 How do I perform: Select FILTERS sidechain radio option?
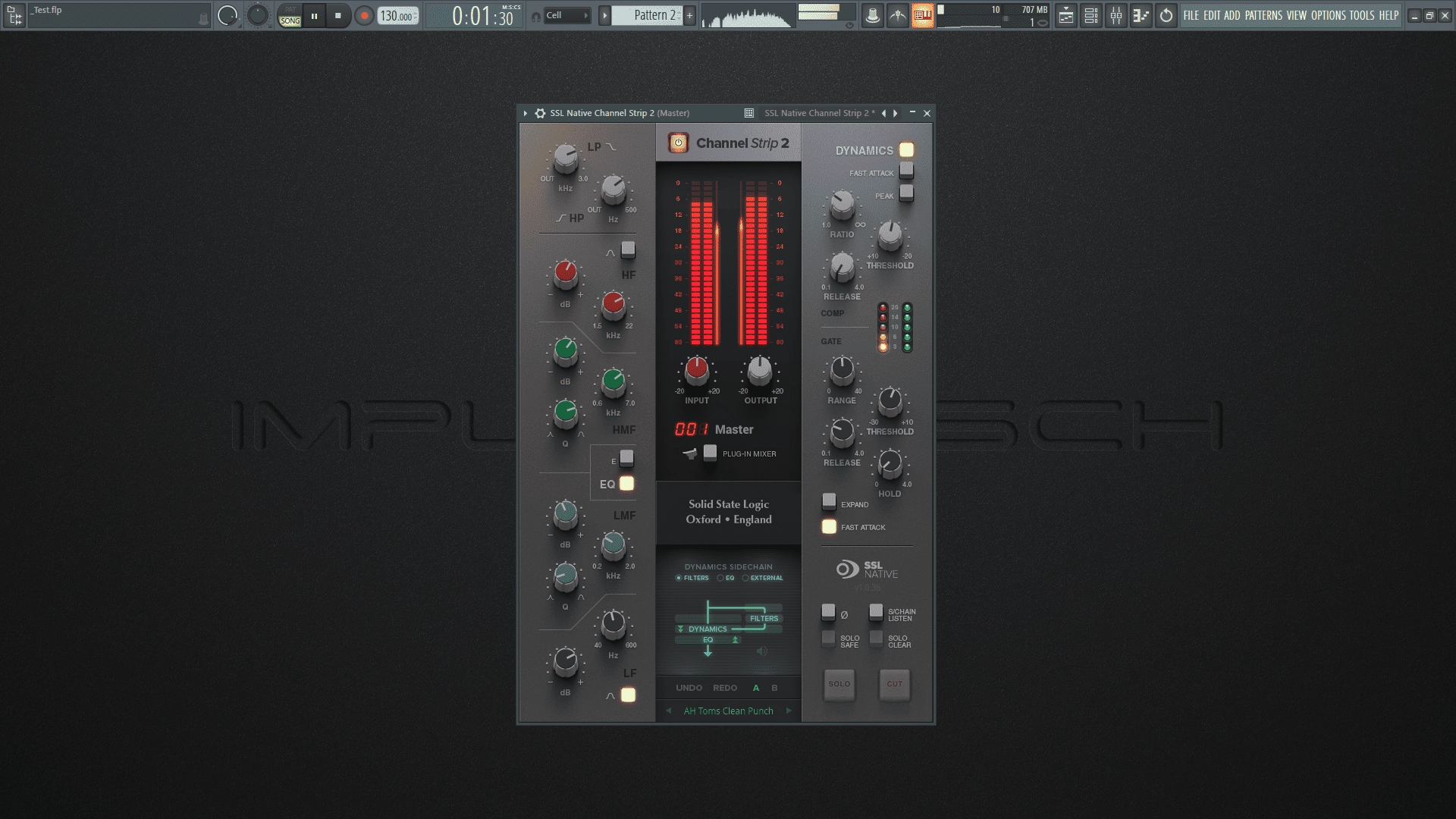[692, 578]
